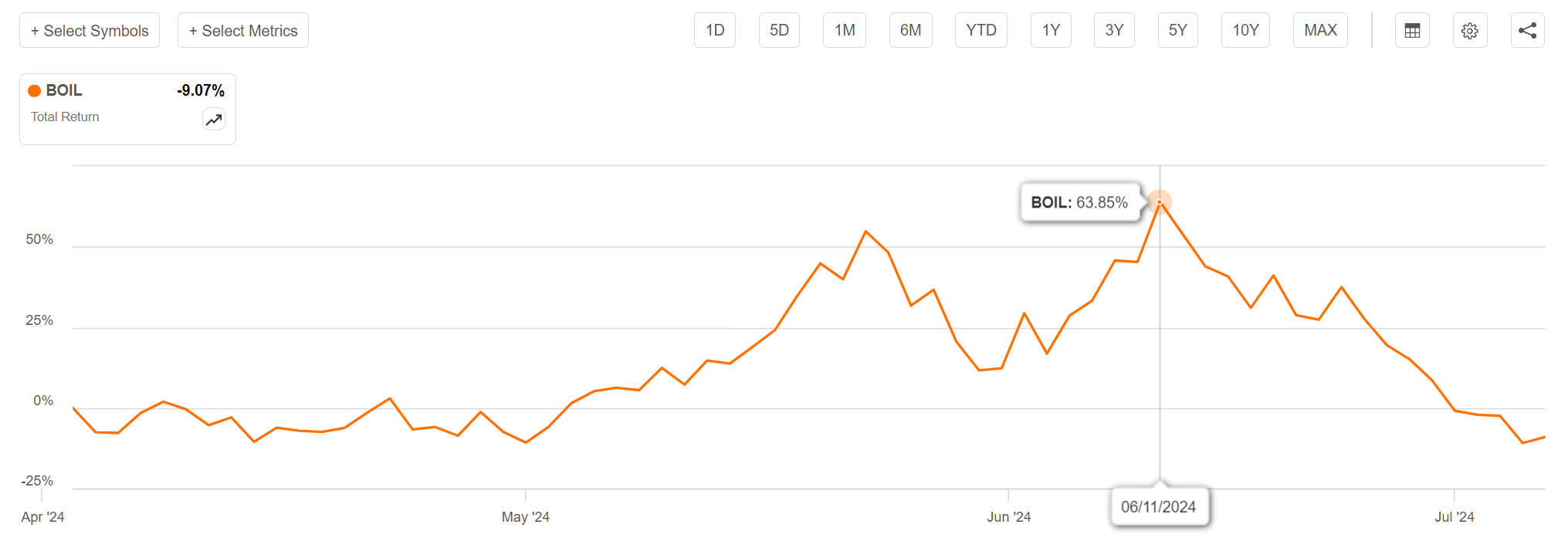
Task: Click the trending-line icon in the BOIL card
Action: click(x=214, y=120)
